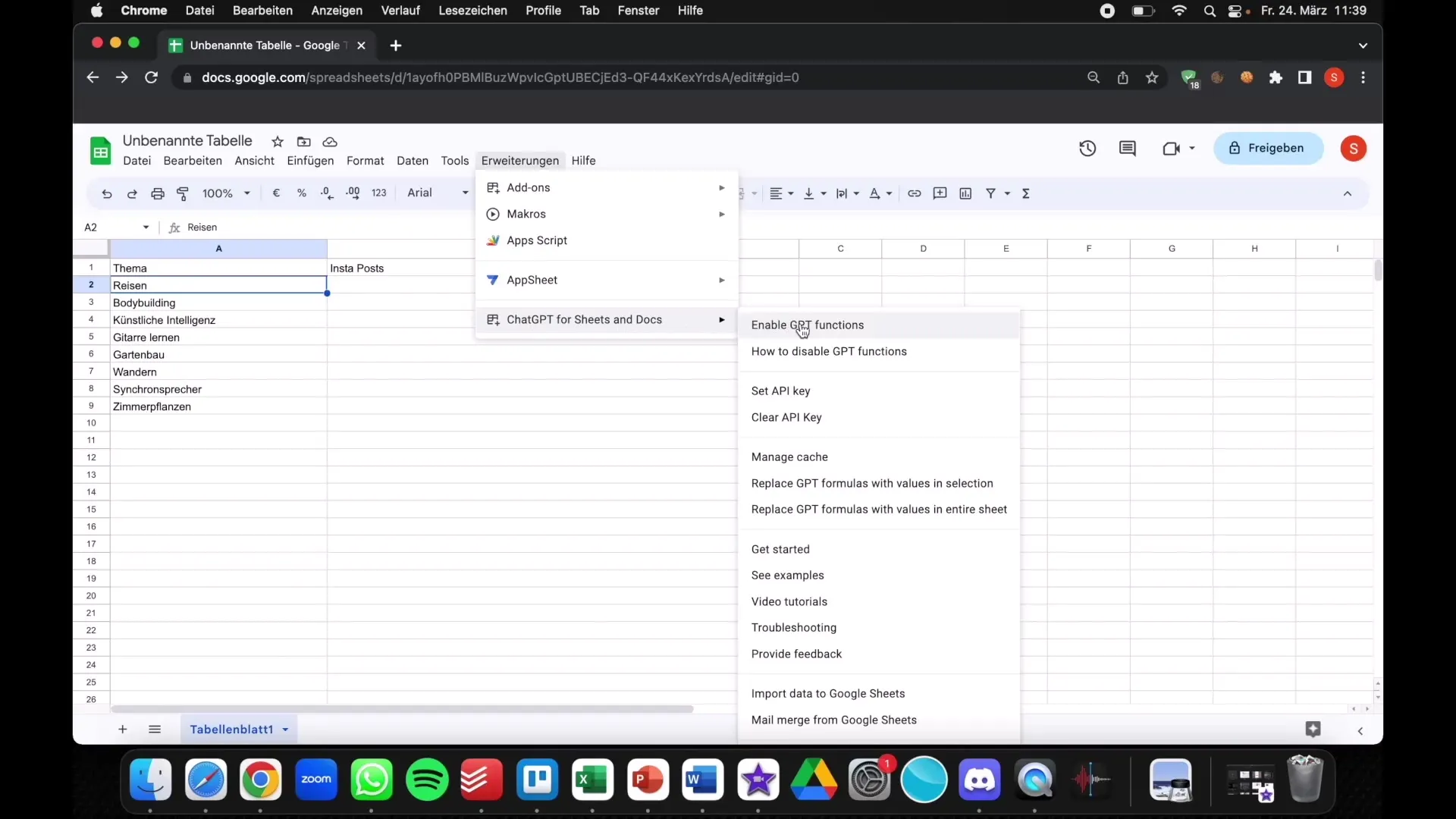Insert comment icon in toolbar
Image resolution: width=1456 pixels, height=819 pixels.
[940, 193]
